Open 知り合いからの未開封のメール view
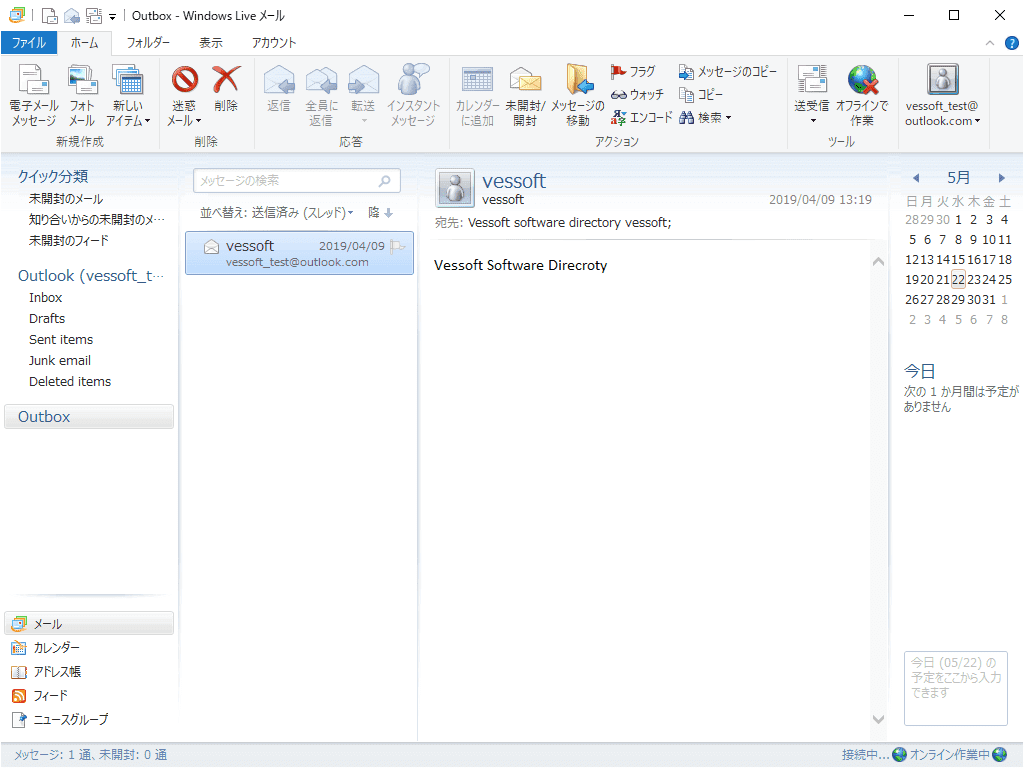Screen dimensions: 1024x768 [97, 219]
